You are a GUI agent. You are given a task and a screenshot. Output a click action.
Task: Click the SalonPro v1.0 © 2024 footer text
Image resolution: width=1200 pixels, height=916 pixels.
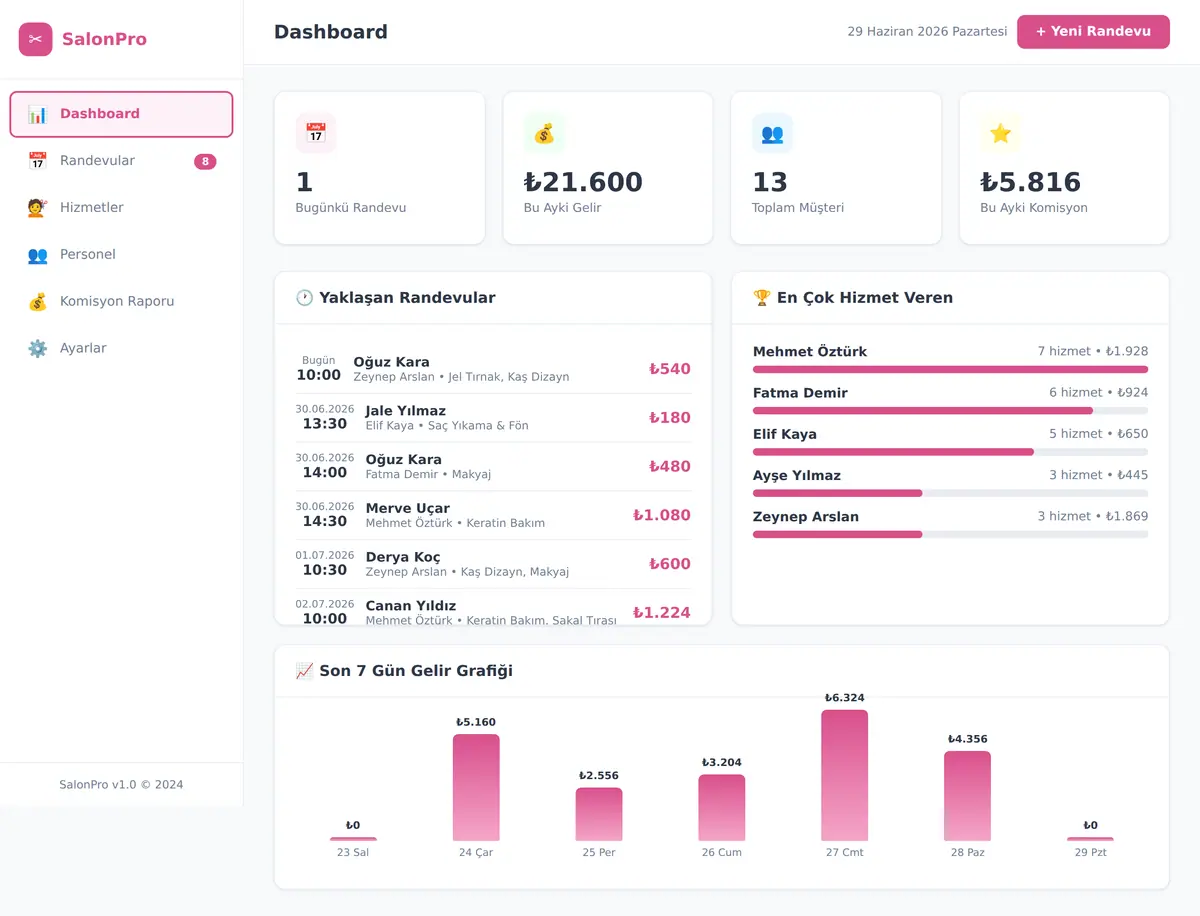coord(121,785)
